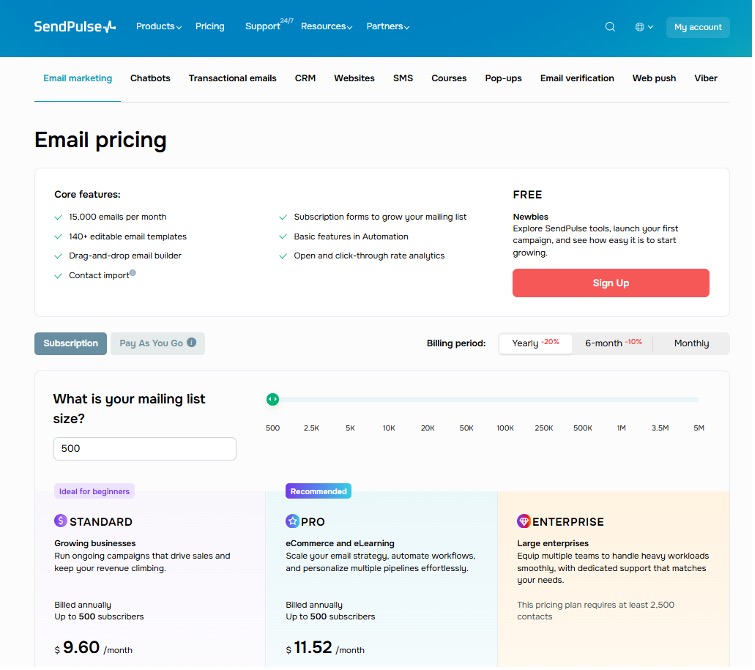The width and height of the screenshot is (755, 670).
Task: Switch to Pay As You Go mode
Action: 158,344
